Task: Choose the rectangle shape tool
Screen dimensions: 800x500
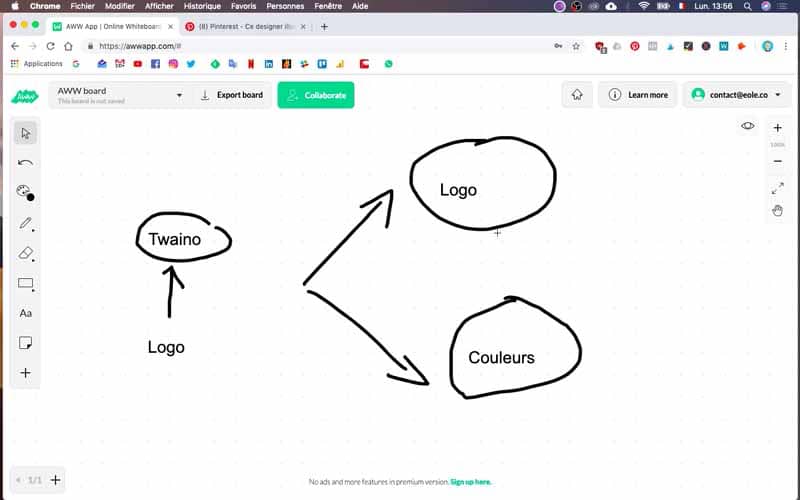Action: tap(26, 283)
